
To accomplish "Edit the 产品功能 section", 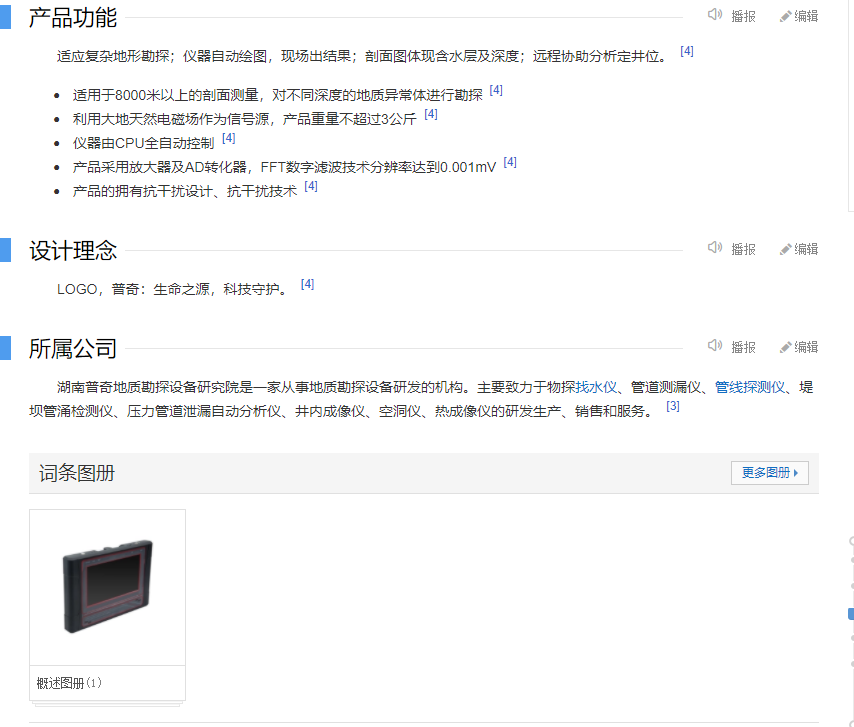I will 799,16.
